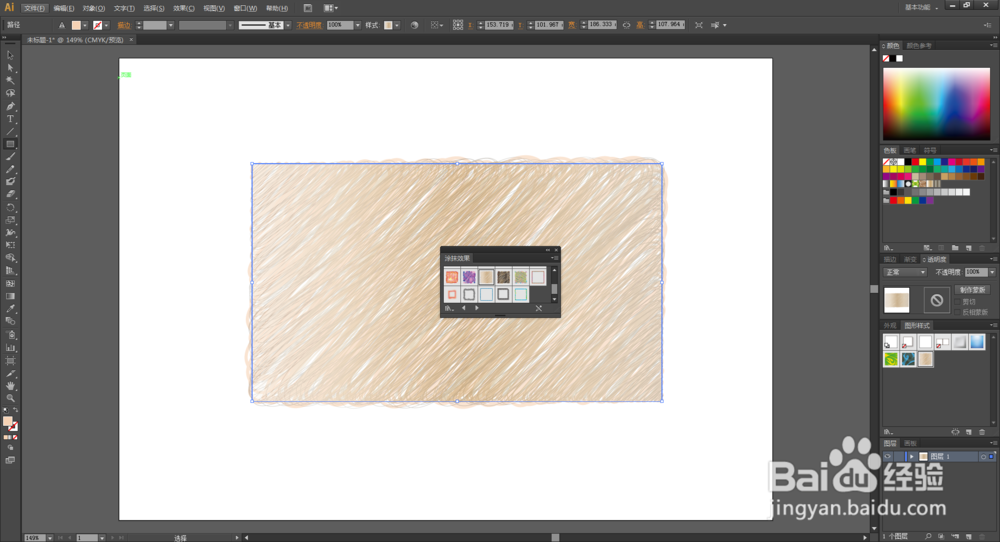Click the create new layer icon
This screenshot has height=542, width=1000.
(x=969, y=537)
